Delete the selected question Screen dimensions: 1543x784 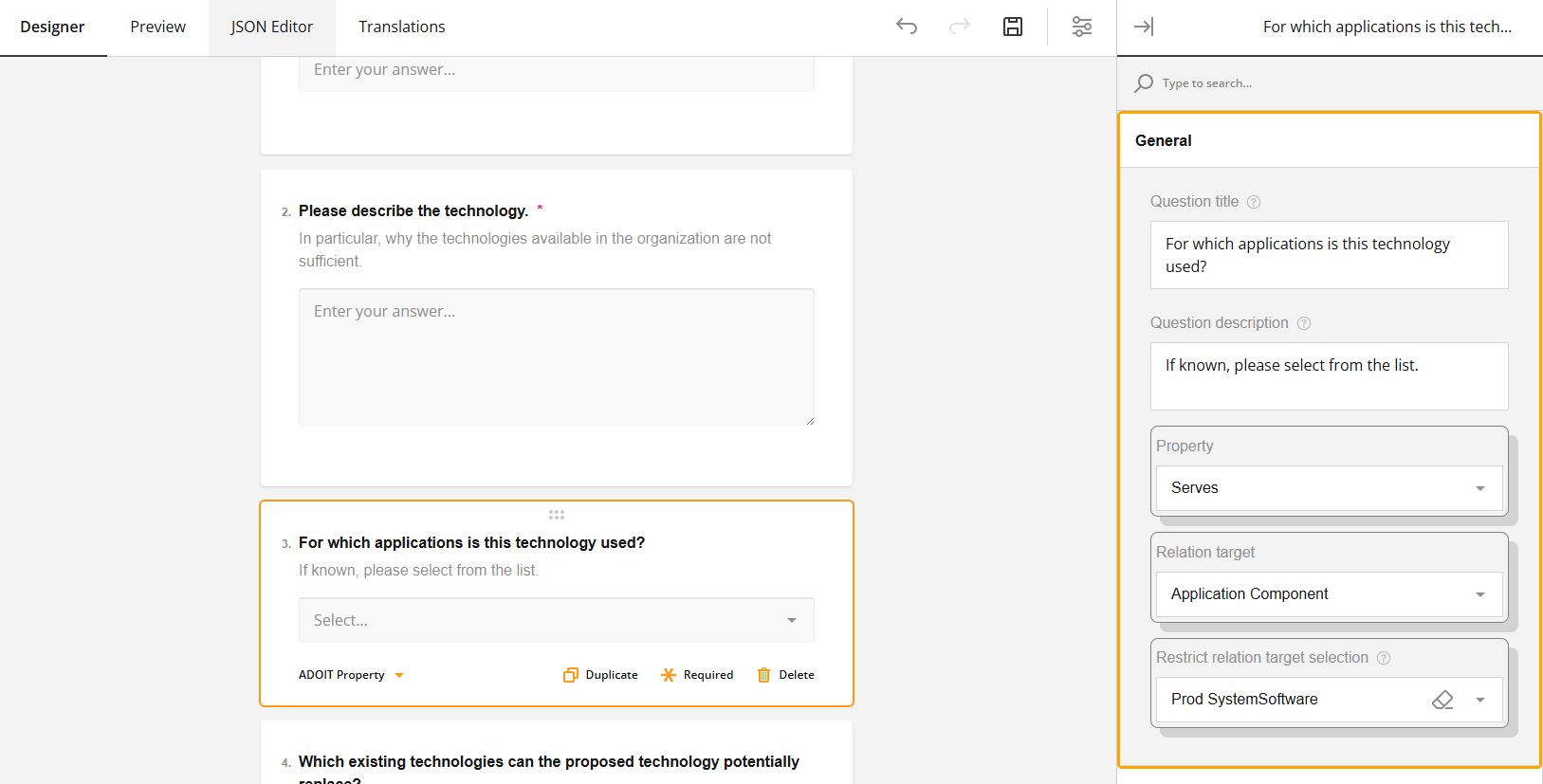click(785, 675)
